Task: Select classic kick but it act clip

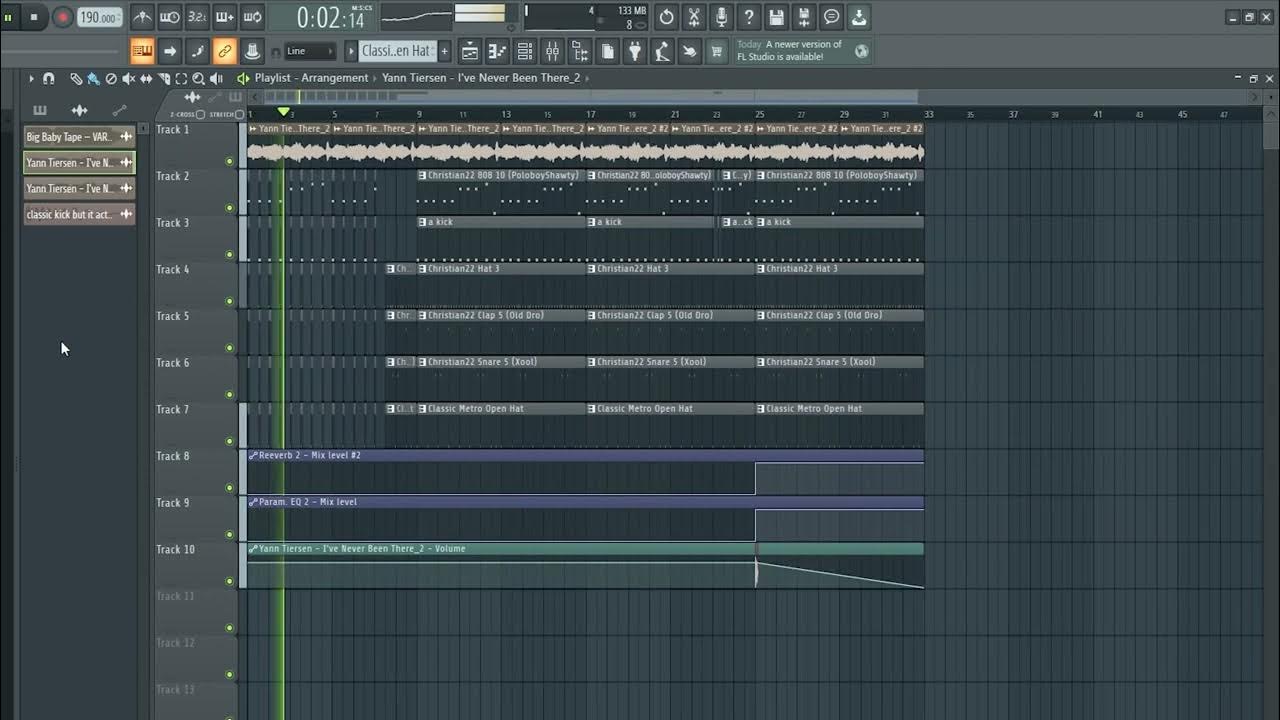Action: click(x=79, y=215)
